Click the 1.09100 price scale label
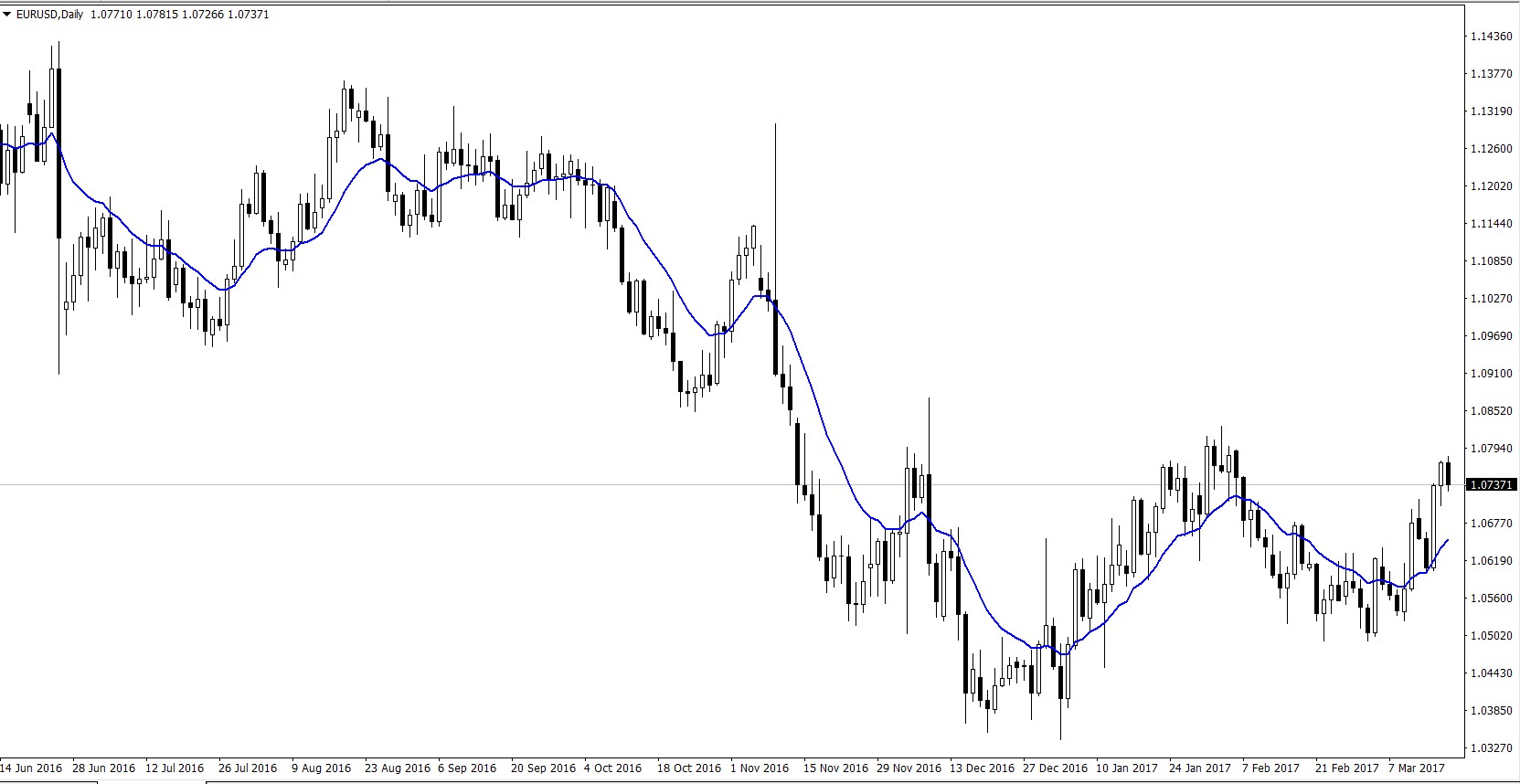The height and width of the screenshot is (784, 1520). coord(1490,374)
